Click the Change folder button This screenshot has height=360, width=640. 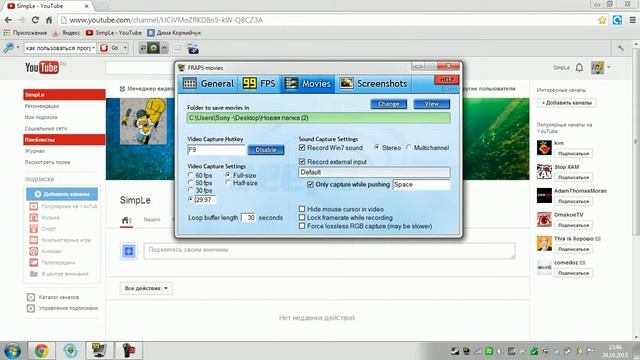(389, 104)
